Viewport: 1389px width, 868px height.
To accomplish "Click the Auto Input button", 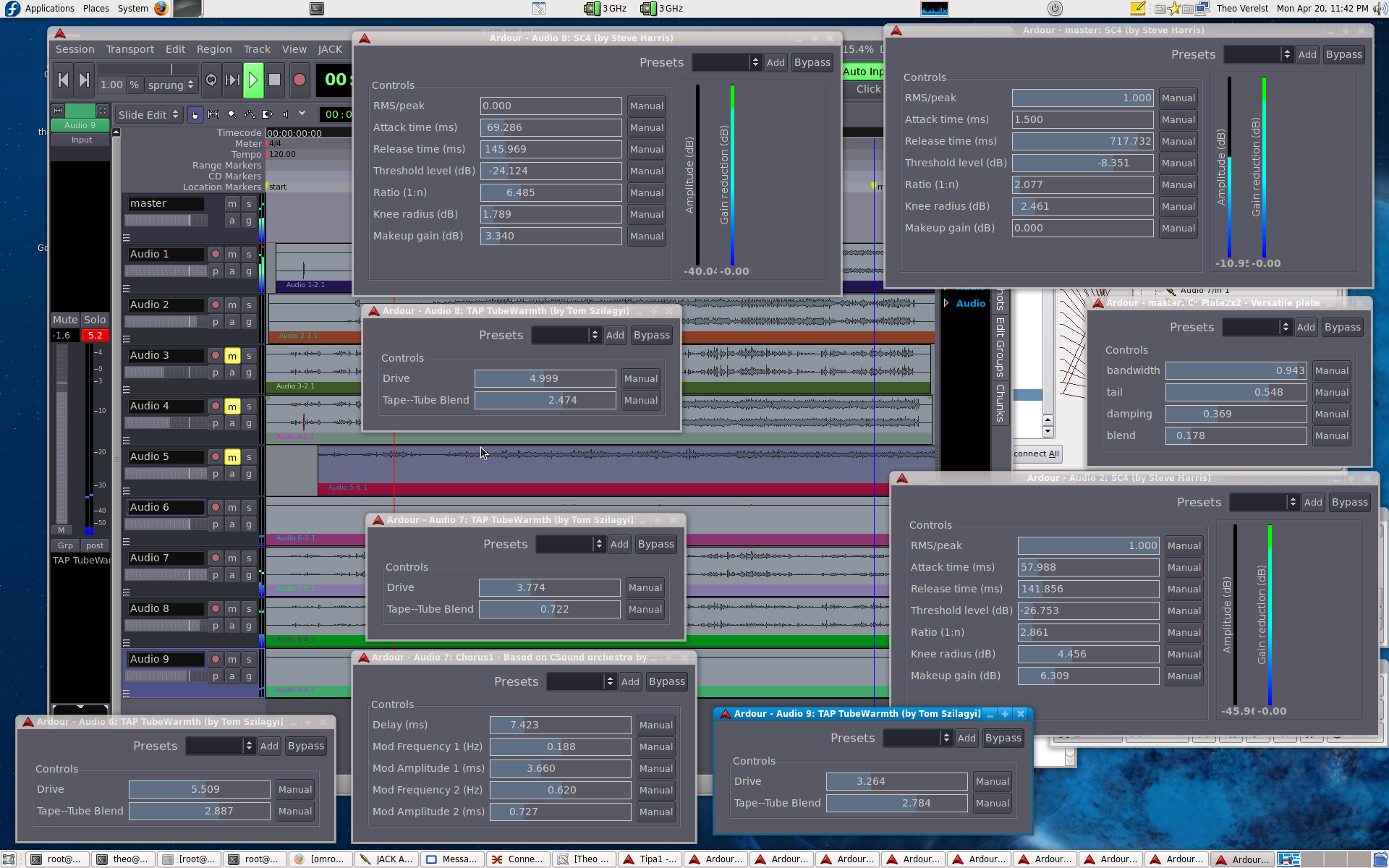I will (x=863, y=72).
